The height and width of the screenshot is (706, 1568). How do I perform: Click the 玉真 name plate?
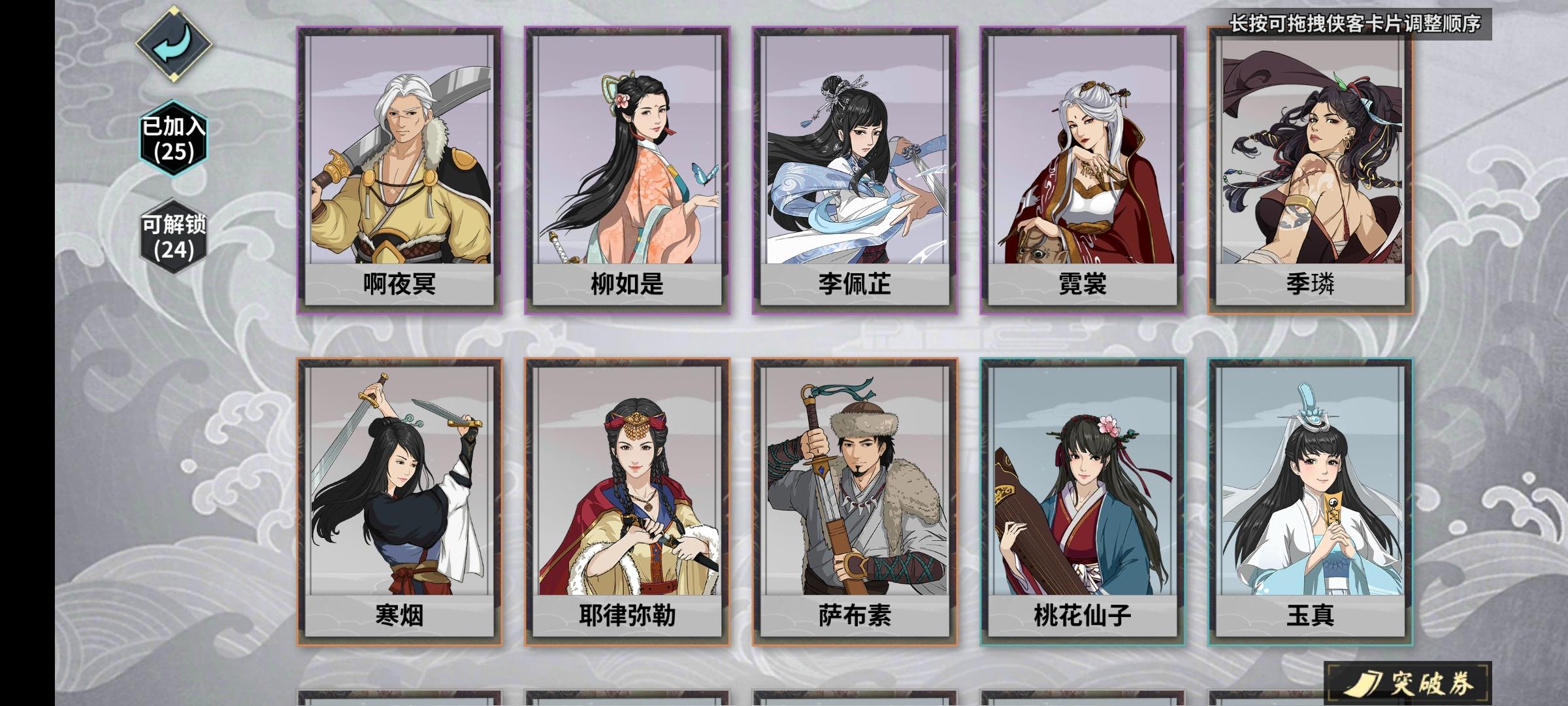pyautogui.click(x=1311, y=615)
